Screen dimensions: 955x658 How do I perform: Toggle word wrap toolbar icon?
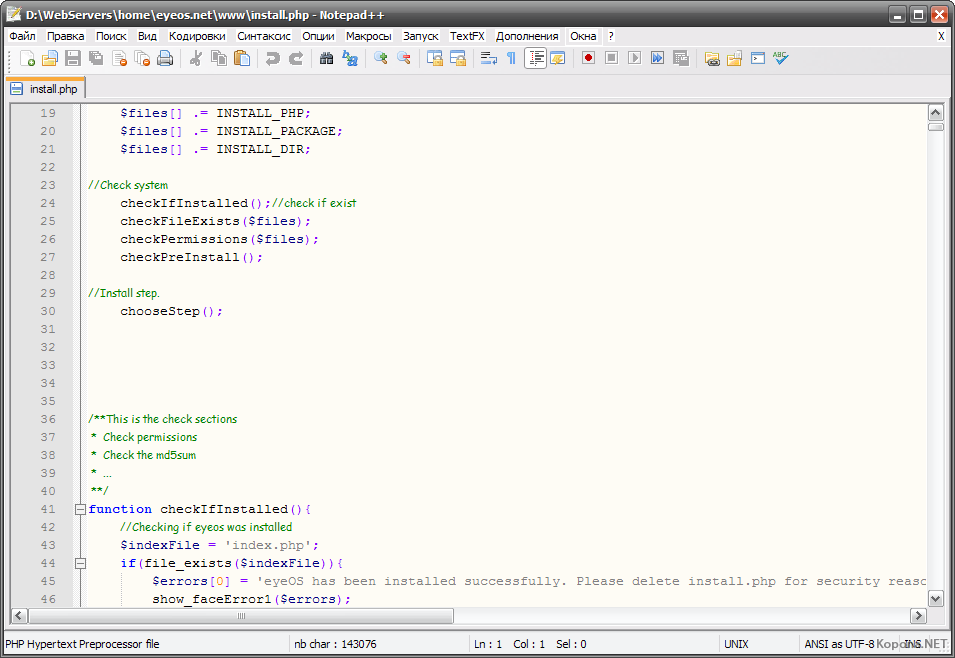[488, 58]
